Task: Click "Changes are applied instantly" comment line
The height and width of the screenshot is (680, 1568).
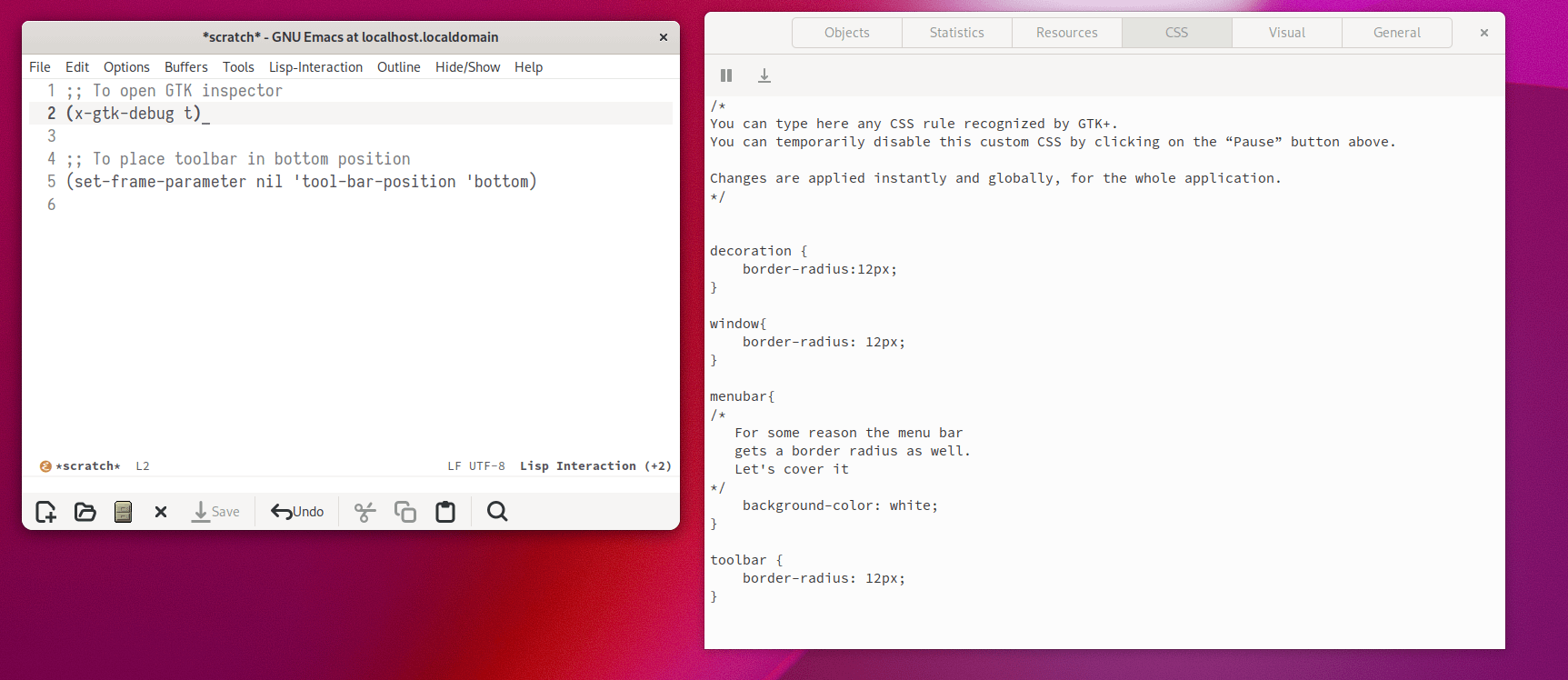Action: click(995, 178)
